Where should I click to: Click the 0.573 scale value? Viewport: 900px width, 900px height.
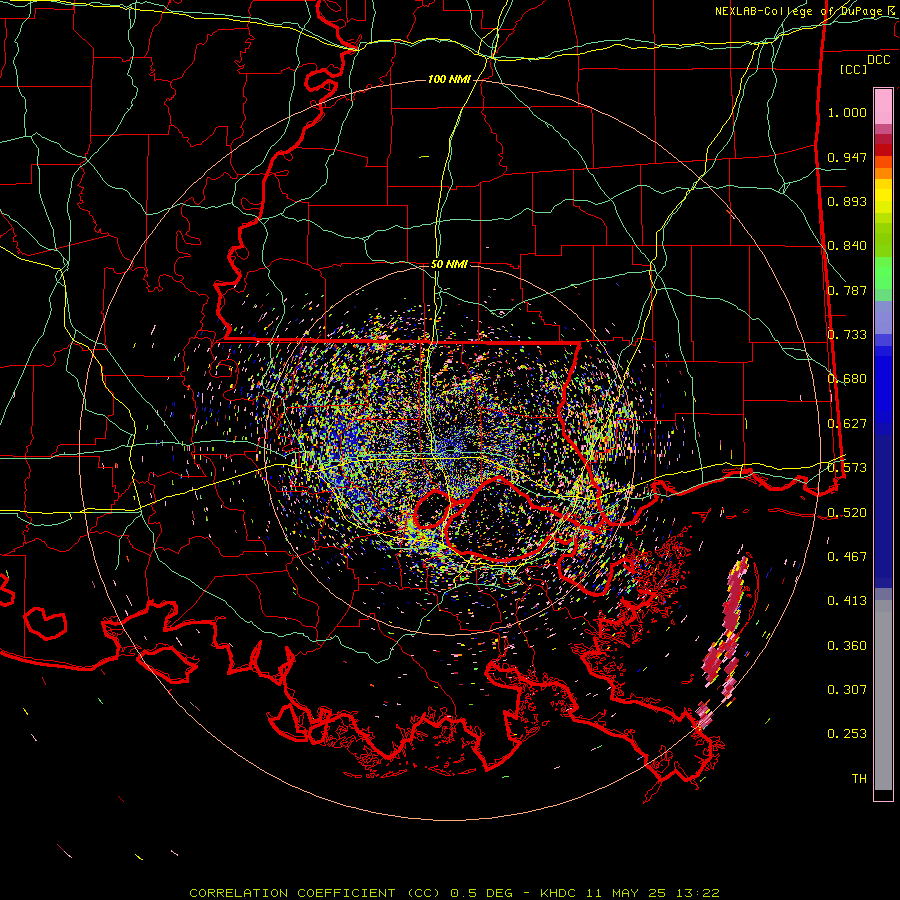847,468
